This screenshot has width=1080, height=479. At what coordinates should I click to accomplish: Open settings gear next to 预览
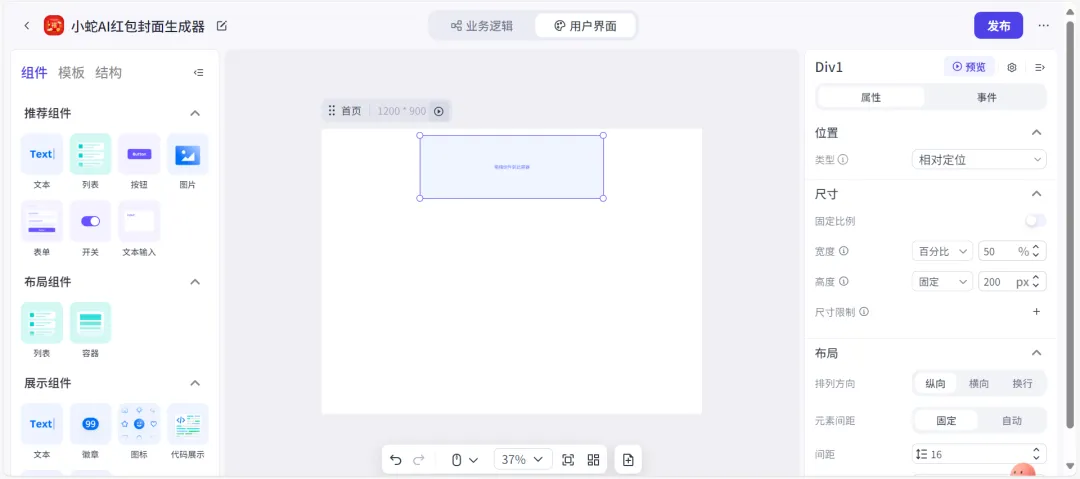click(x=1012, y=67)
